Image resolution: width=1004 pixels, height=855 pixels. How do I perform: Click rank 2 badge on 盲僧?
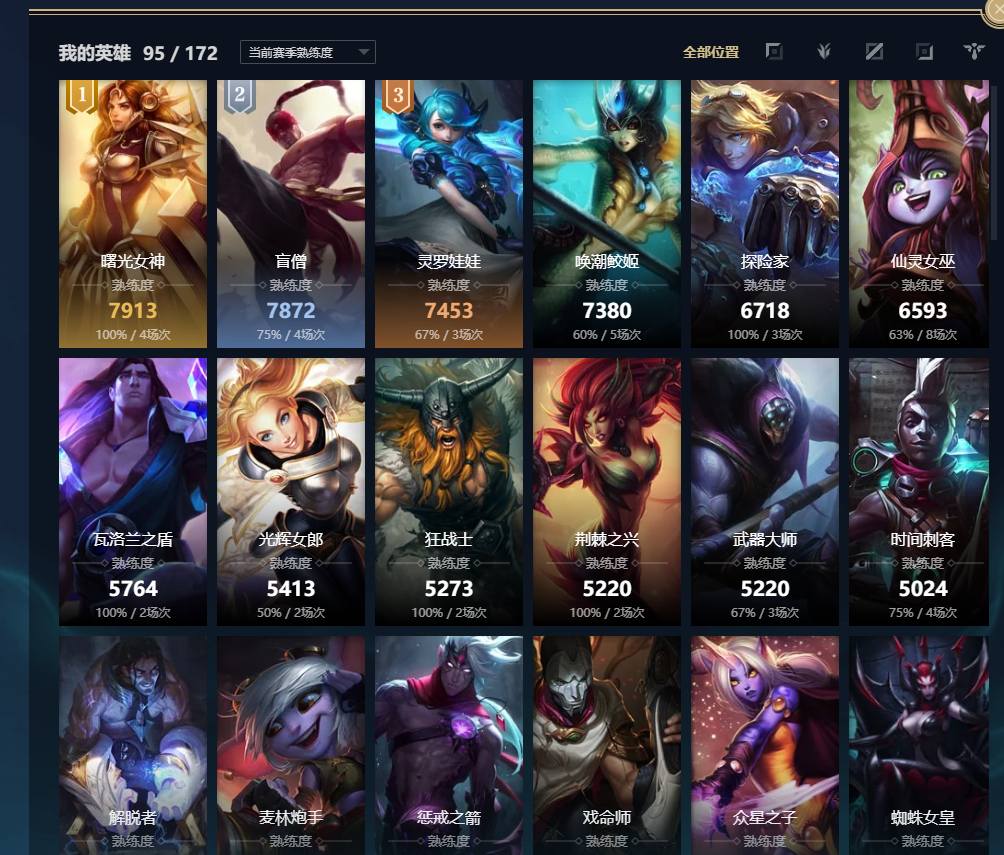pos(239,96)
